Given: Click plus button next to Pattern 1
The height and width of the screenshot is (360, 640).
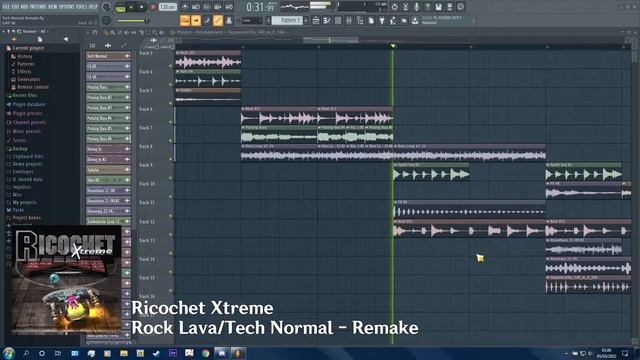Looking at the screenshot, I should tap(307, 20).
